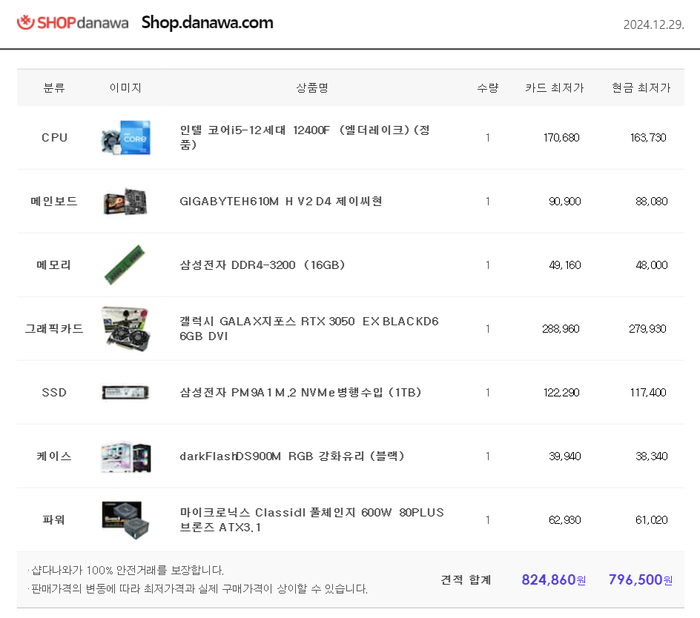Click the CPU cash price 163,730
The image size is (700, 618).
click(648, 138)
